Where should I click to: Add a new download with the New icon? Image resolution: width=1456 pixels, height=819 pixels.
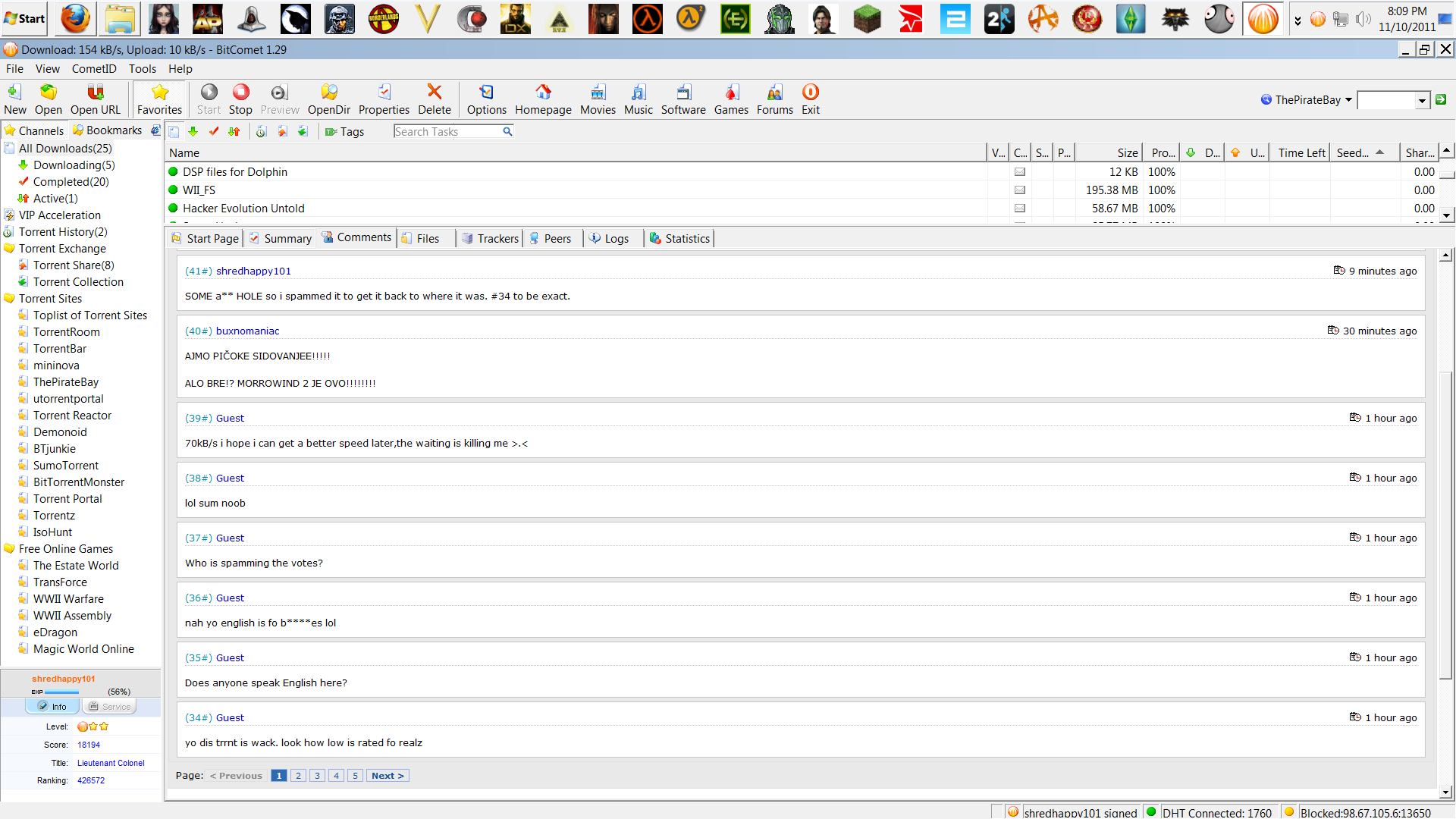pos(14,99)
